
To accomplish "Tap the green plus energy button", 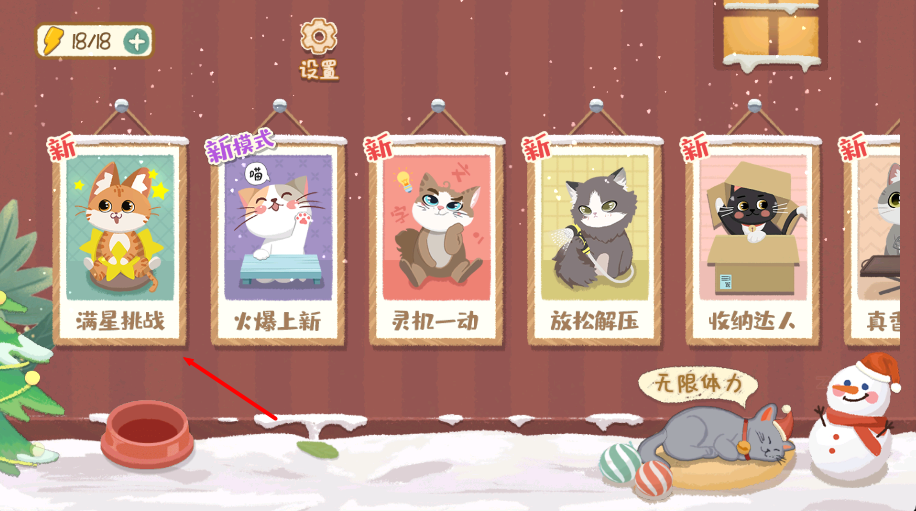I will pyautogui.click(x=137, y=41).
